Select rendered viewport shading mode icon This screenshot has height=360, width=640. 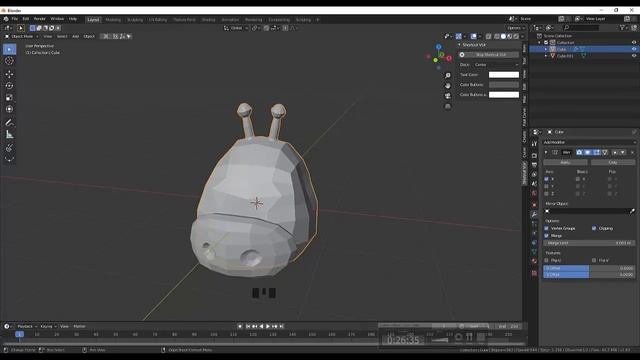click(x=516, y=36)
